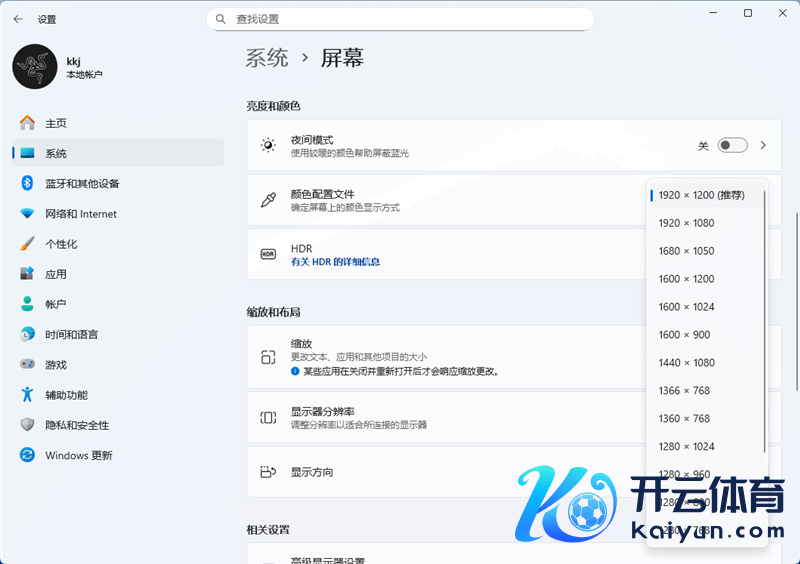Select 蓝牙和其他设备 in sidebar

pyautogui.click(x=82, y=183)
